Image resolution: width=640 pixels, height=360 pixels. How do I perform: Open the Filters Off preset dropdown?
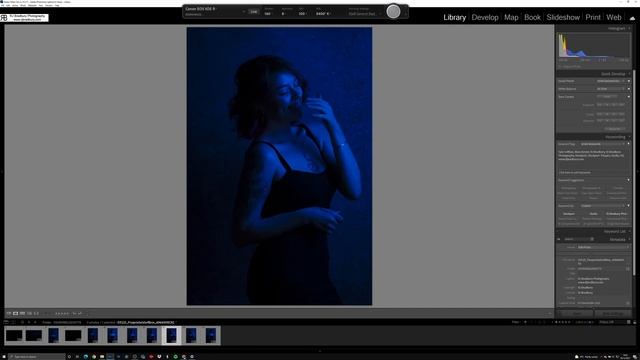[607, 322]
